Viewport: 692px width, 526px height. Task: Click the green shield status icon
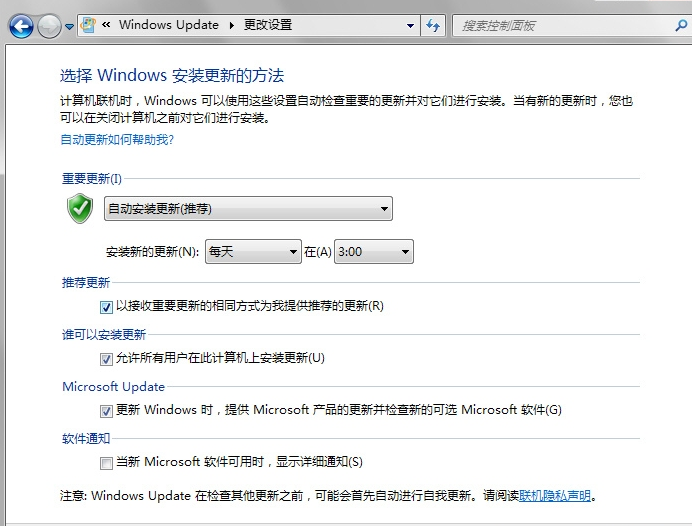tap(80, 208)
